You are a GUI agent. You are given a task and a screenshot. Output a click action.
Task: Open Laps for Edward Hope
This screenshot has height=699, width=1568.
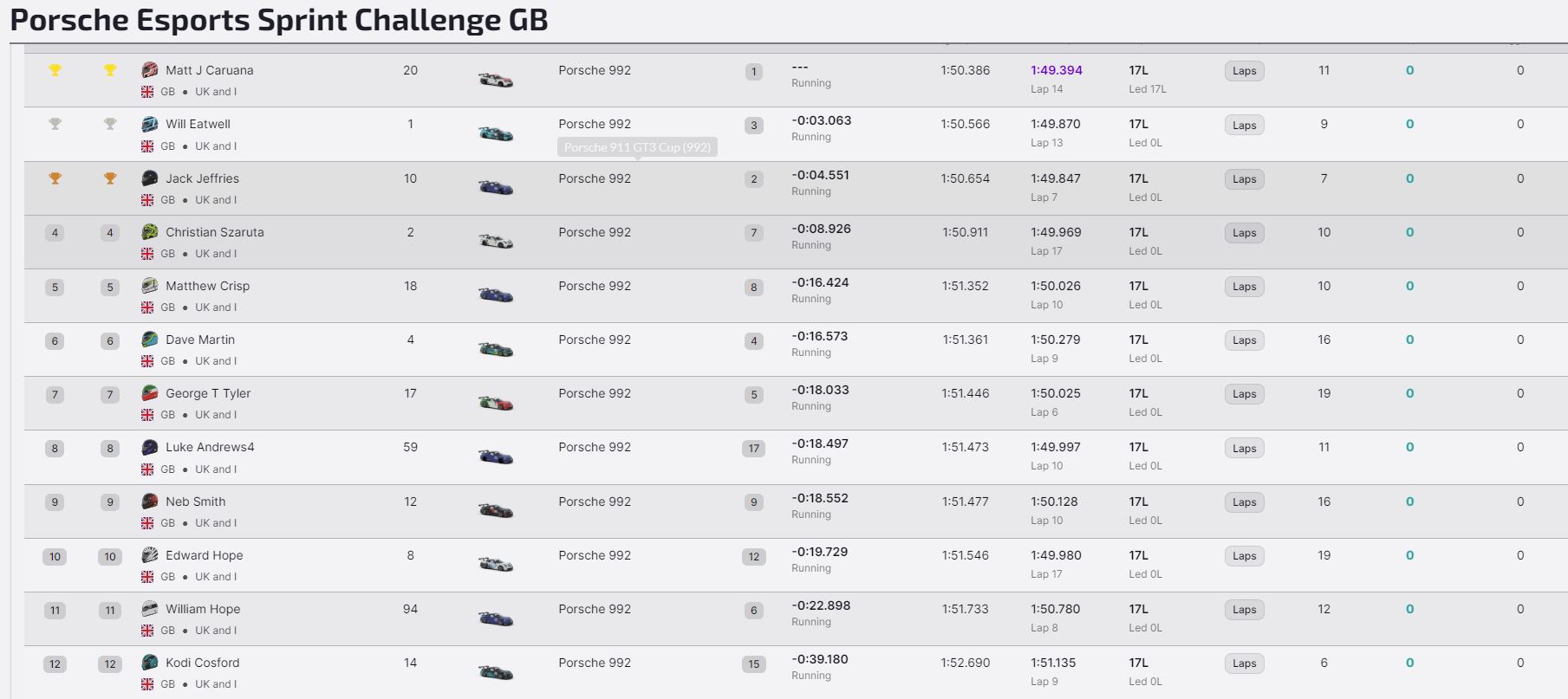tap(1244, 556)
